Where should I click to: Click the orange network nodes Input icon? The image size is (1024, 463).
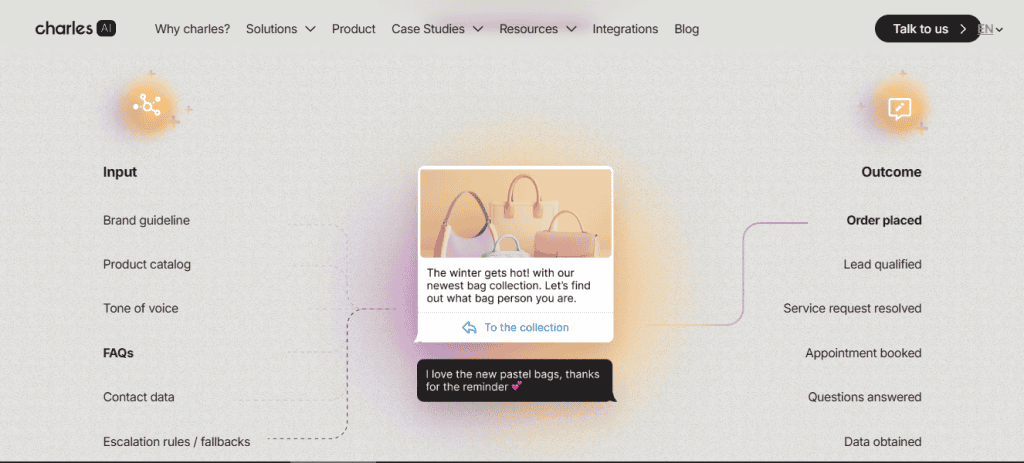tap(148, 105)
